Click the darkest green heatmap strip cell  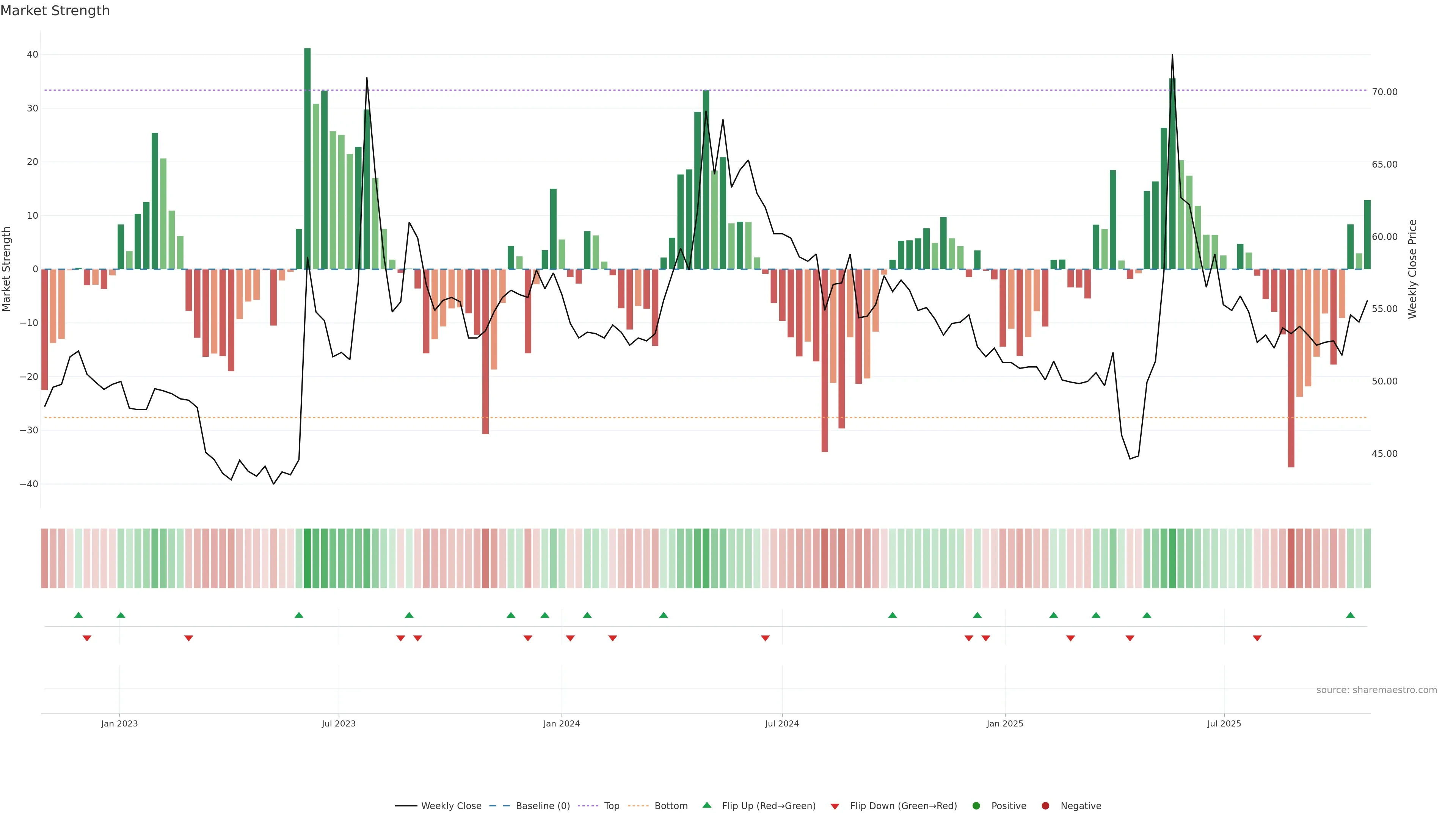(308, 559)
